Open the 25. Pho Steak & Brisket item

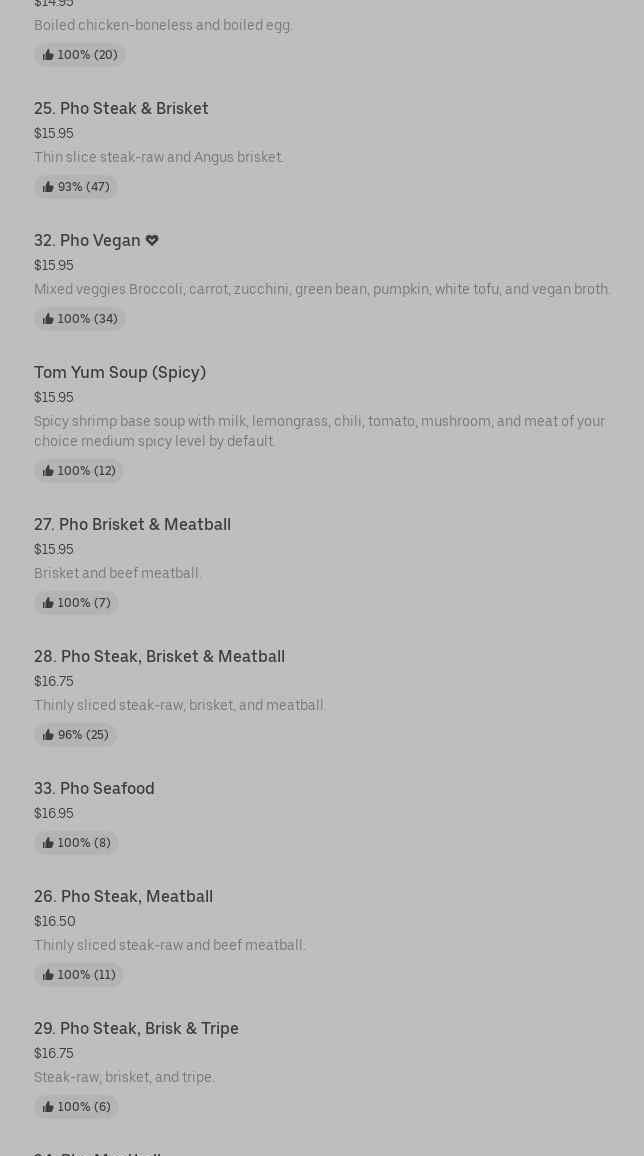pos(121,108)
